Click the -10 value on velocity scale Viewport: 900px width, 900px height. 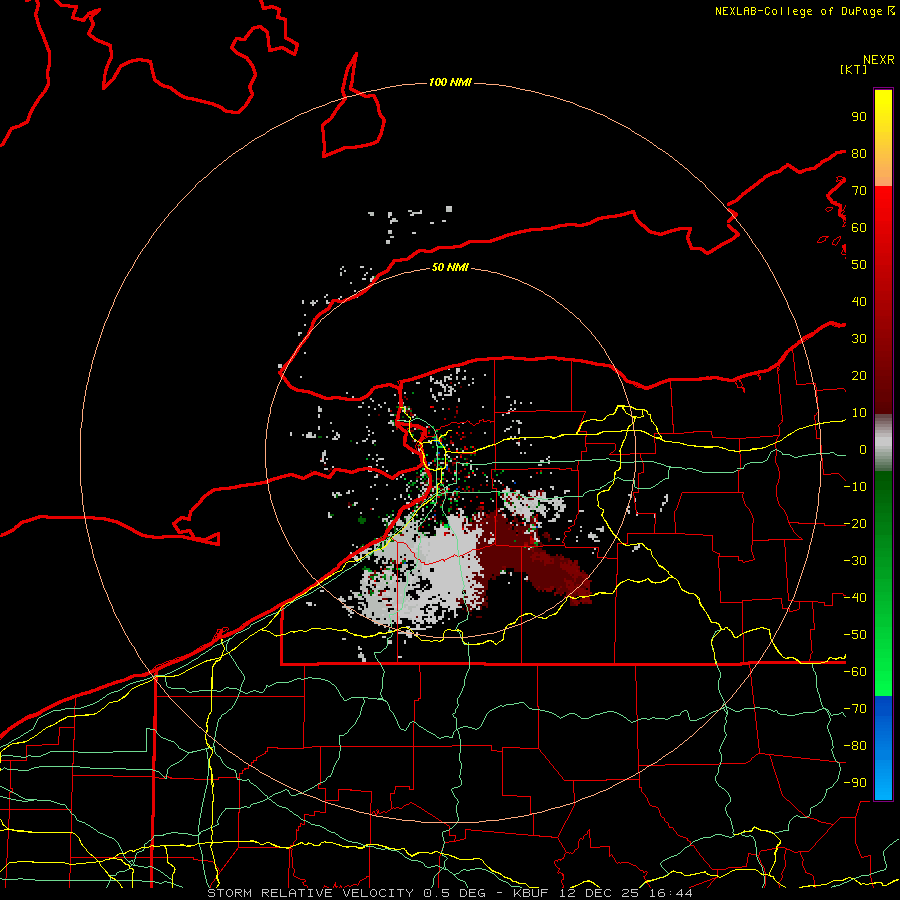(855, 487)
